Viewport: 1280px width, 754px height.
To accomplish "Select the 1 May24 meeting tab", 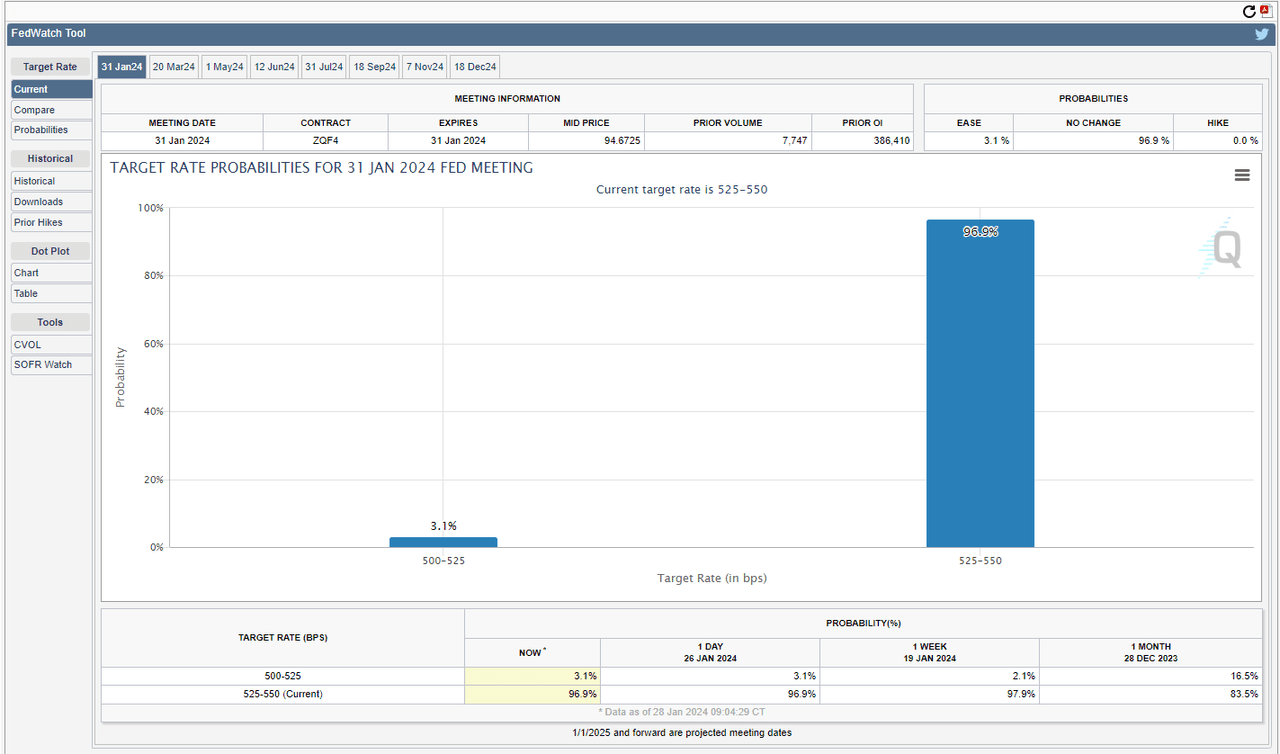I will pyautogui.click(x=224, y=67).
